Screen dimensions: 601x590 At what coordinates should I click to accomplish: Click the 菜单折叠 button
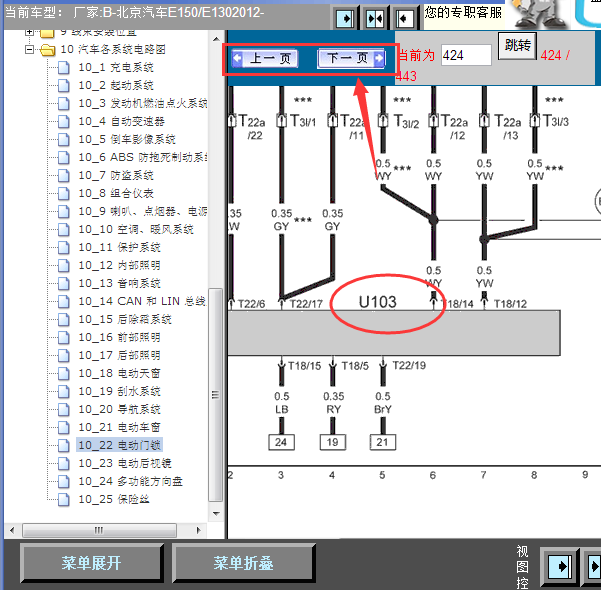pyautogui.click(x=243, y=563)
